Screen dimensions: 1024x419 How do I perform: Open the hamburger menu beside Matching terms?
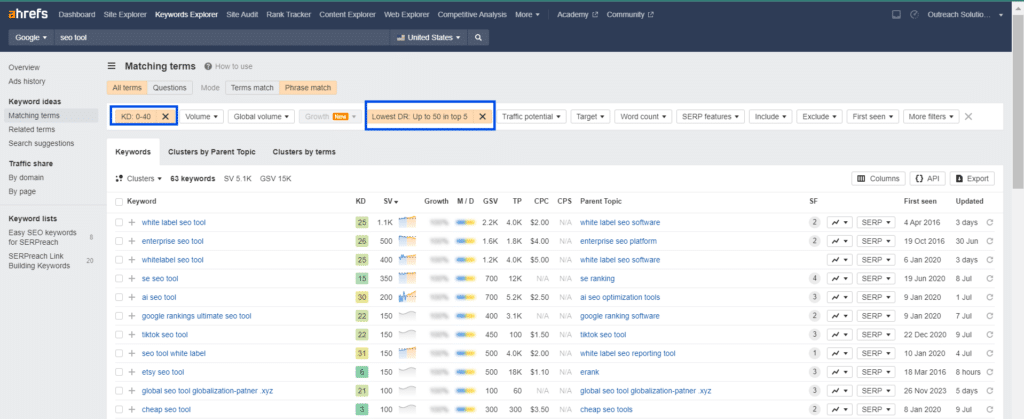[112, 66]
